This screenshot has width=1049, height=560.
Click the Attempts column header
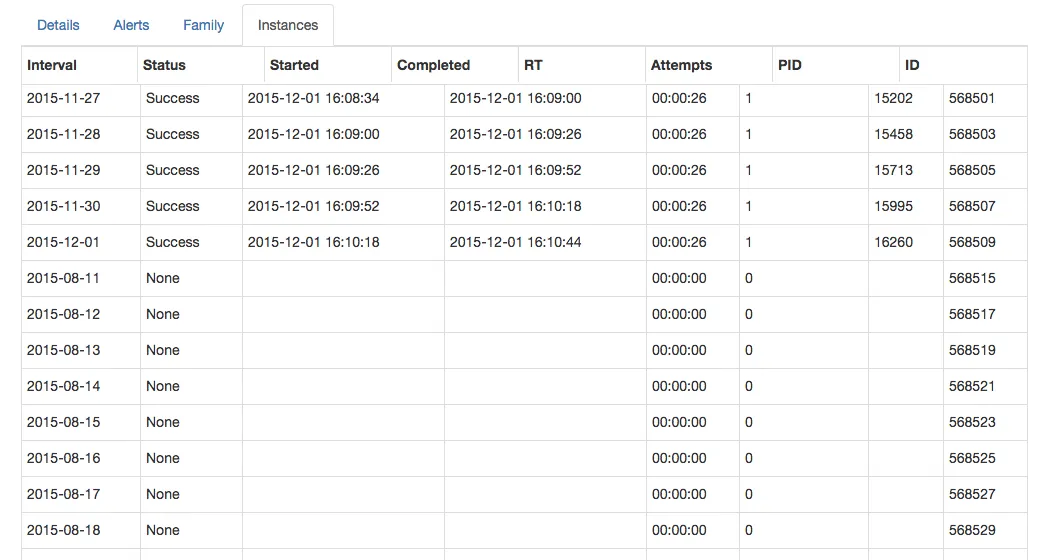tap(681, 65)
